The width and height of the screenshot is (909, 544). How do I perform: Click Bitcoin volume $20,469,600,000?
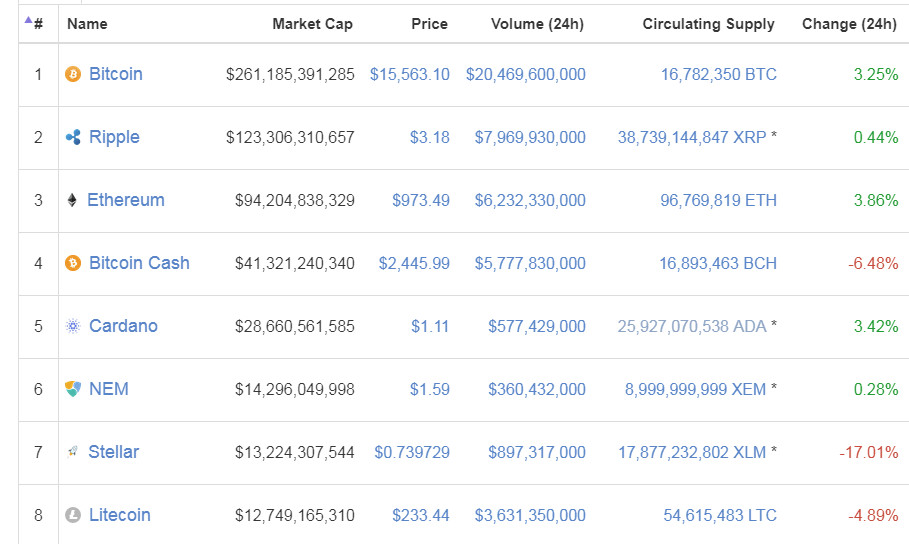pyautogui.click(x=526, y=74)
